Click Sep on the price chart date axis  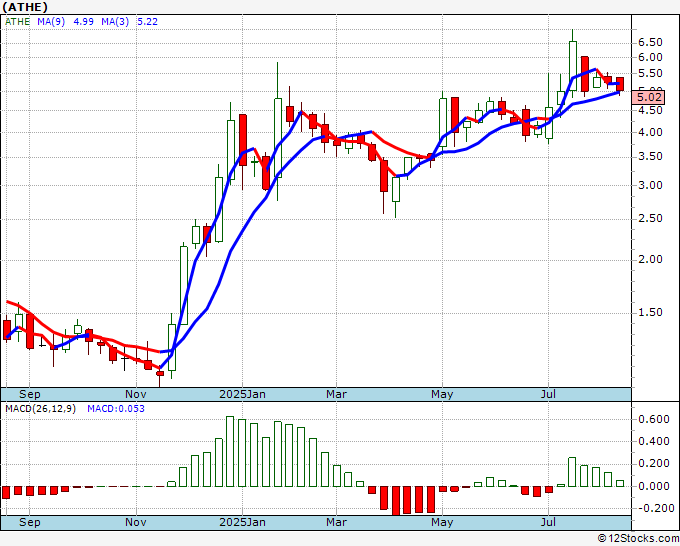29,394
